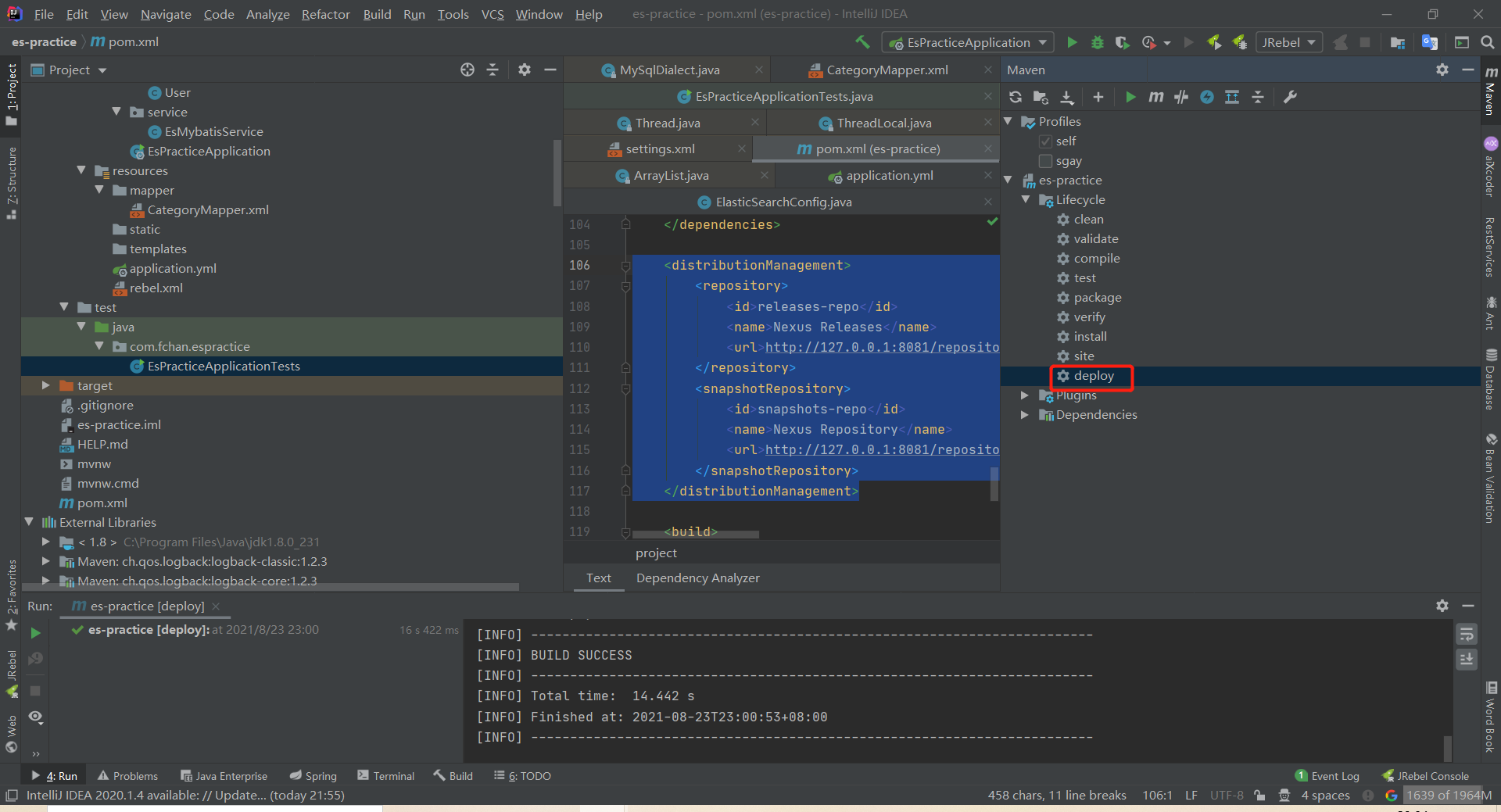Launch Debug with JRebel rocket icon

coord(1239,42)
